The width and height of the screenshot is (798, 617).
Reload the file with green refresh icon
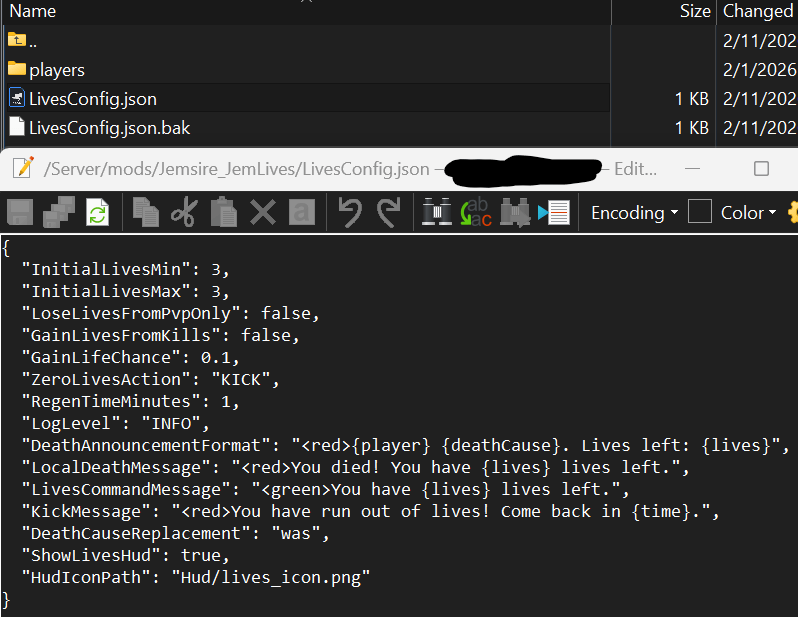[97, 212]
